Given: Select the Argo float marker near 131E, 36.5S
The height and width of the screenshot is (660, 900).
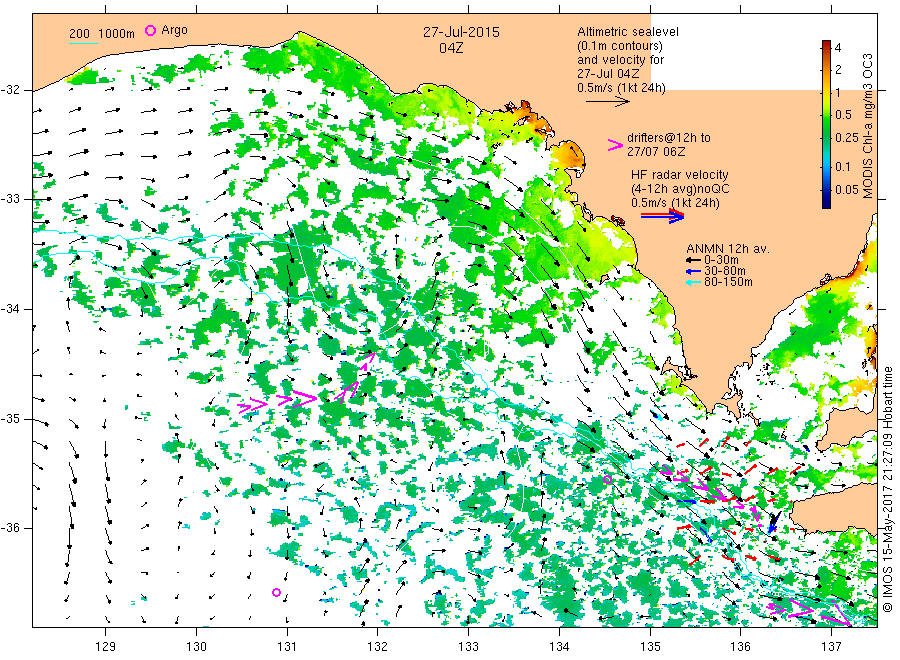Looking at the screenshot, I should pos(276,592).
